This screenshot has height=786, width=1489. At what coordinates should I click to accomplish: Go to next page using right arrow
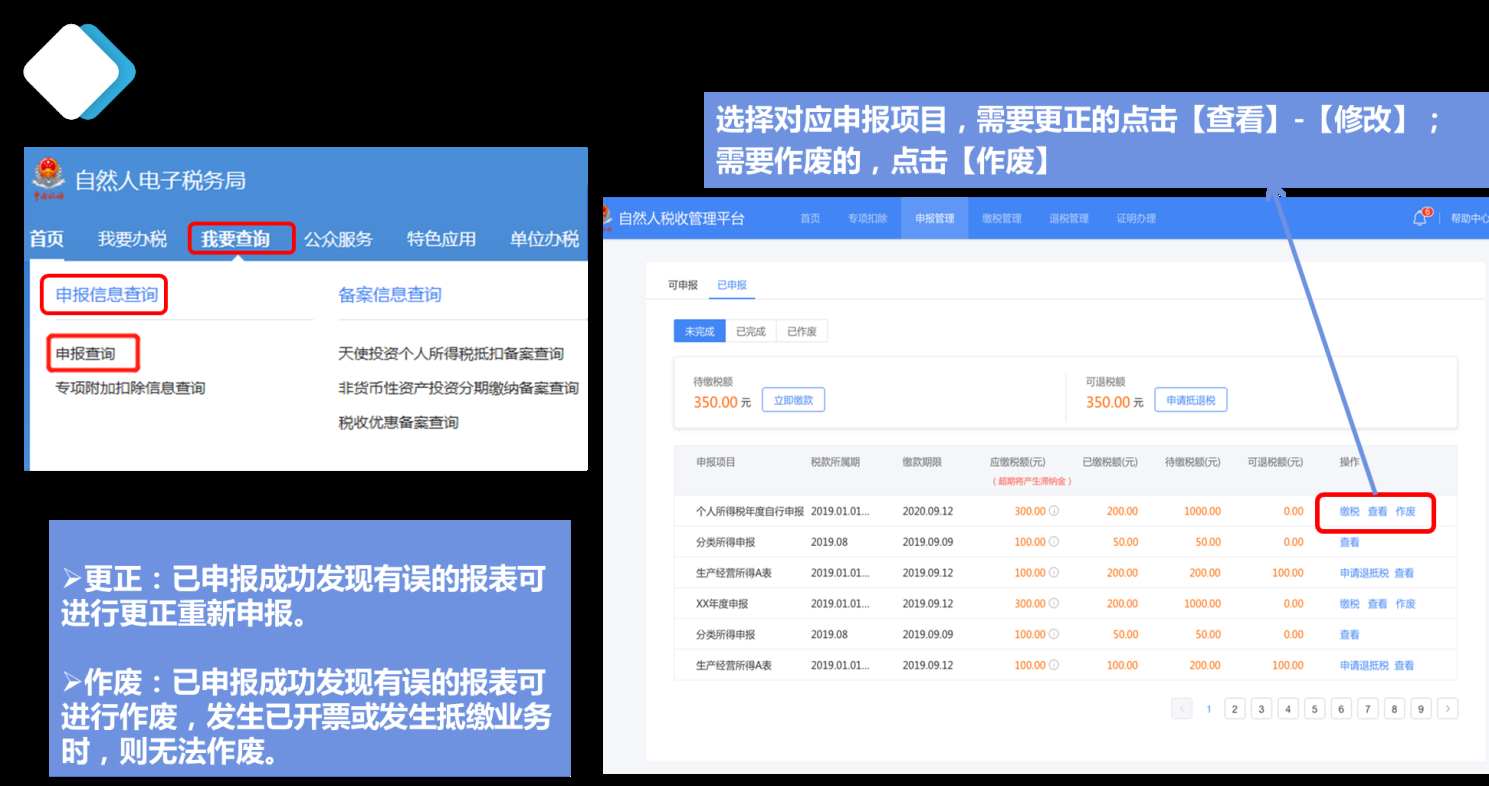click(1447, 709)
